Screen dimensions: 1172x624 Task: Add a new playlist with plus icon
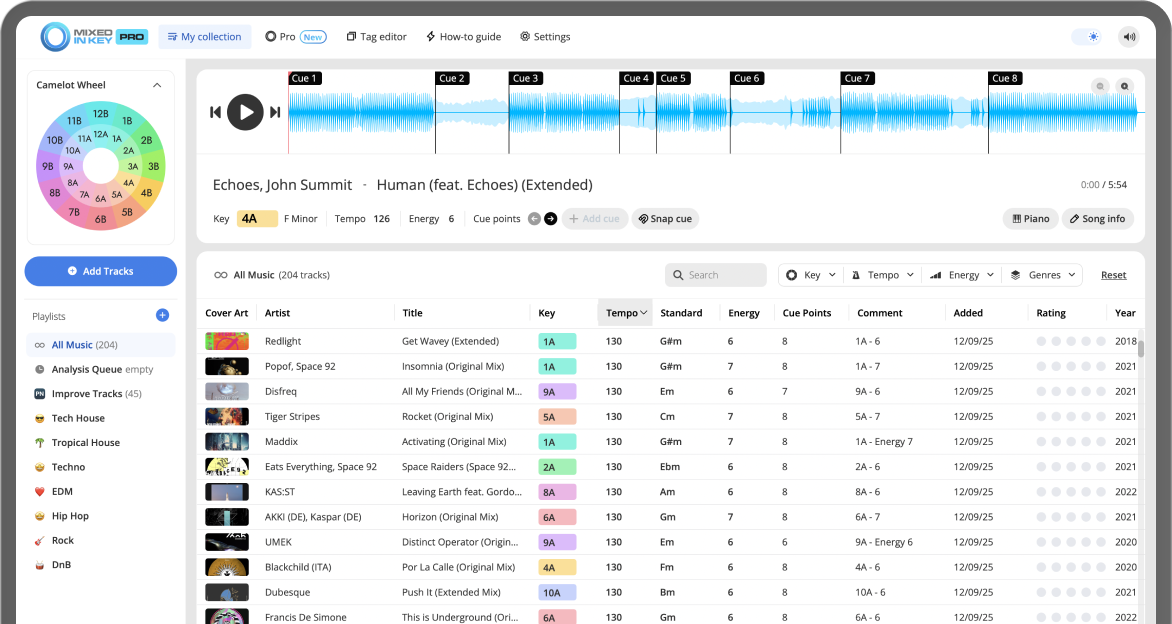(162, 315)
